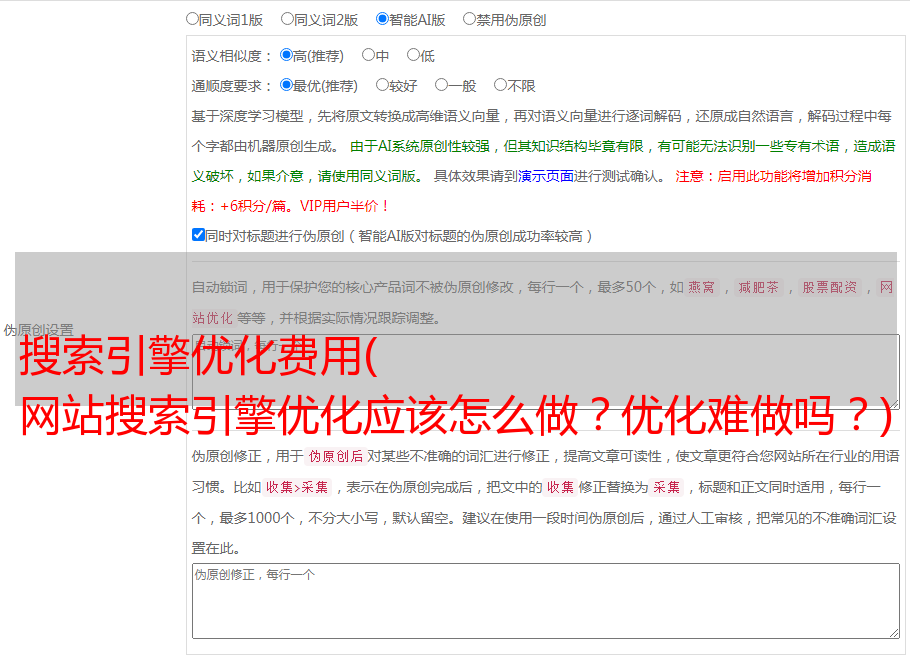Select 不限 for 通顺度要求

pos(500,85)
